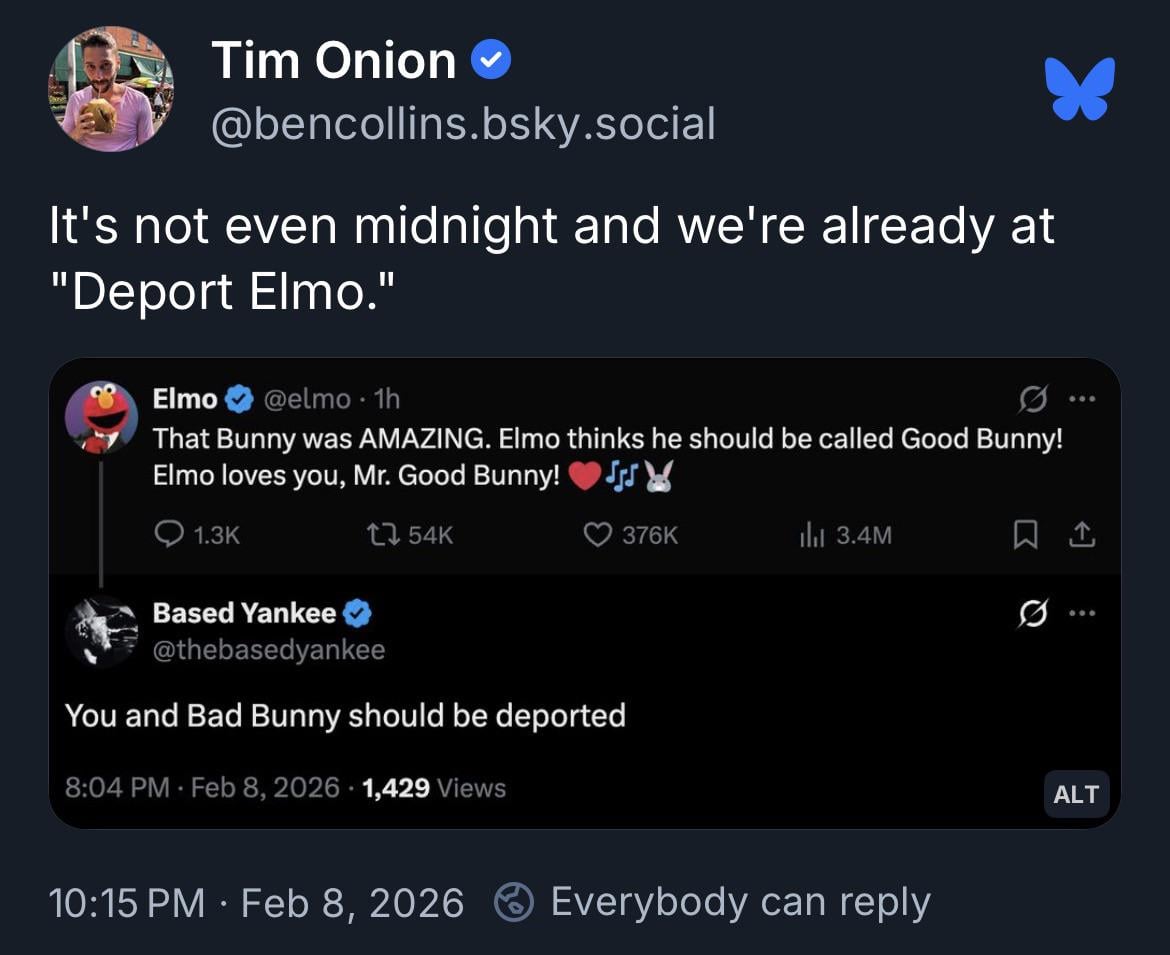Screen dimensions: 1170x955
Task: Bookmark Elmo's tweet
Action: (x=1025, y=536)
